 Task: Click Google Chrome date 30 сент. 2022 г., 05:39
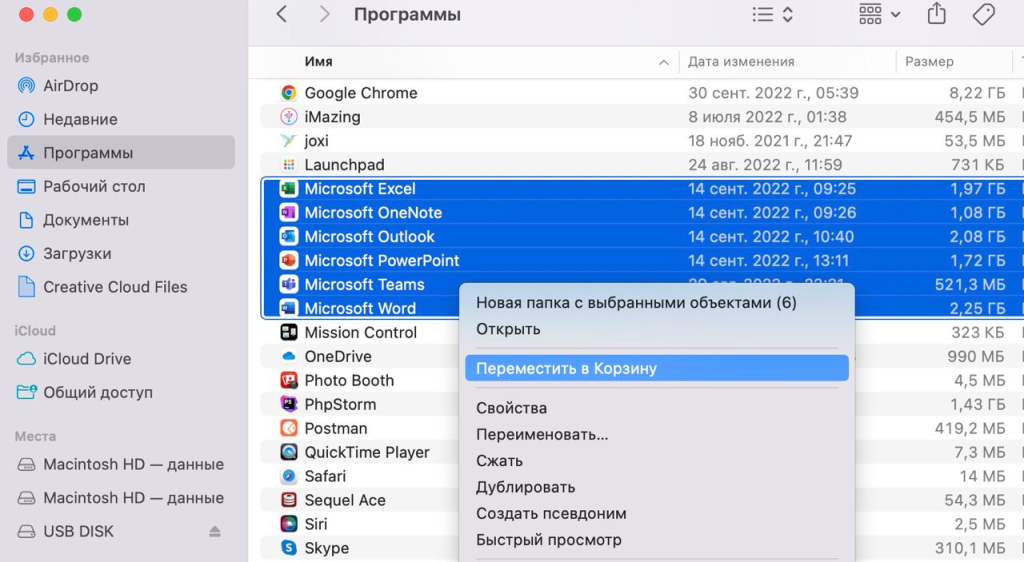(773, 93)
